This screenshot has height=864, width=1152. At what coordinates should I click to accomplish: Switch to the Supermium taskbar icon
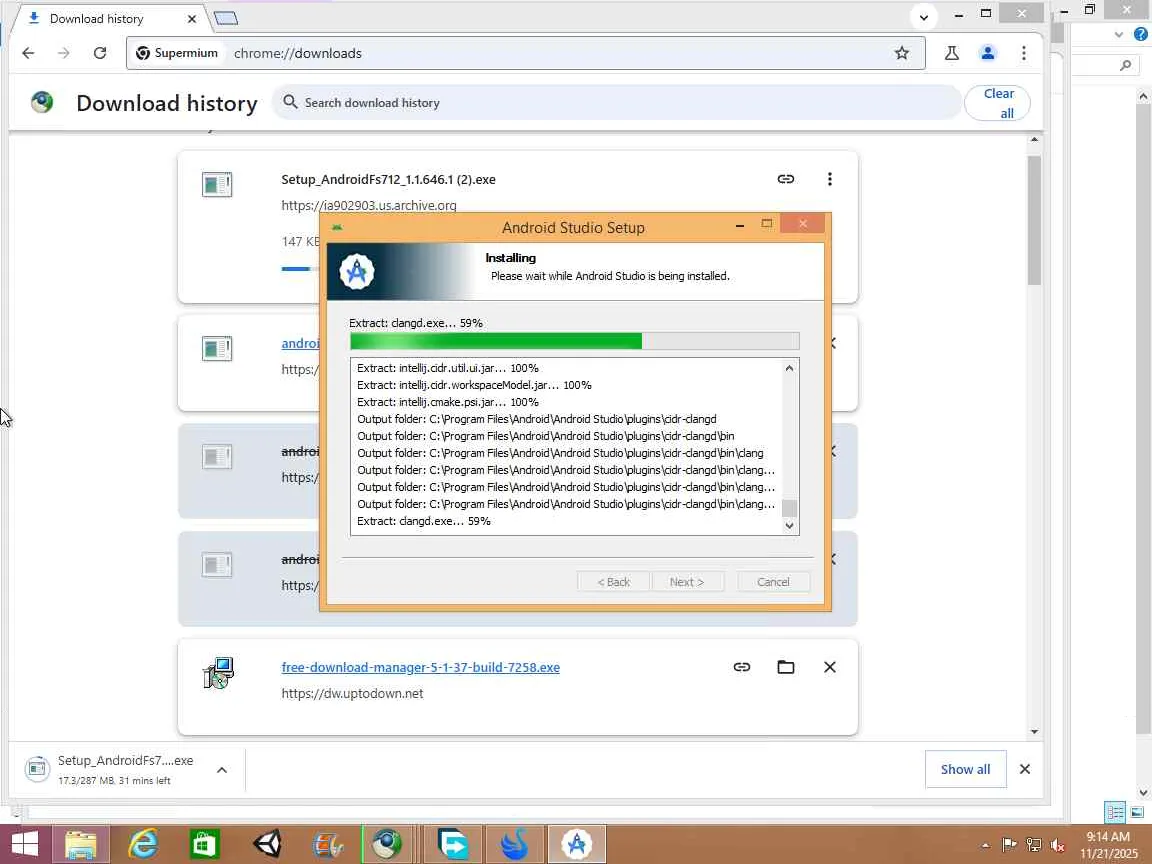coord(387,844)
